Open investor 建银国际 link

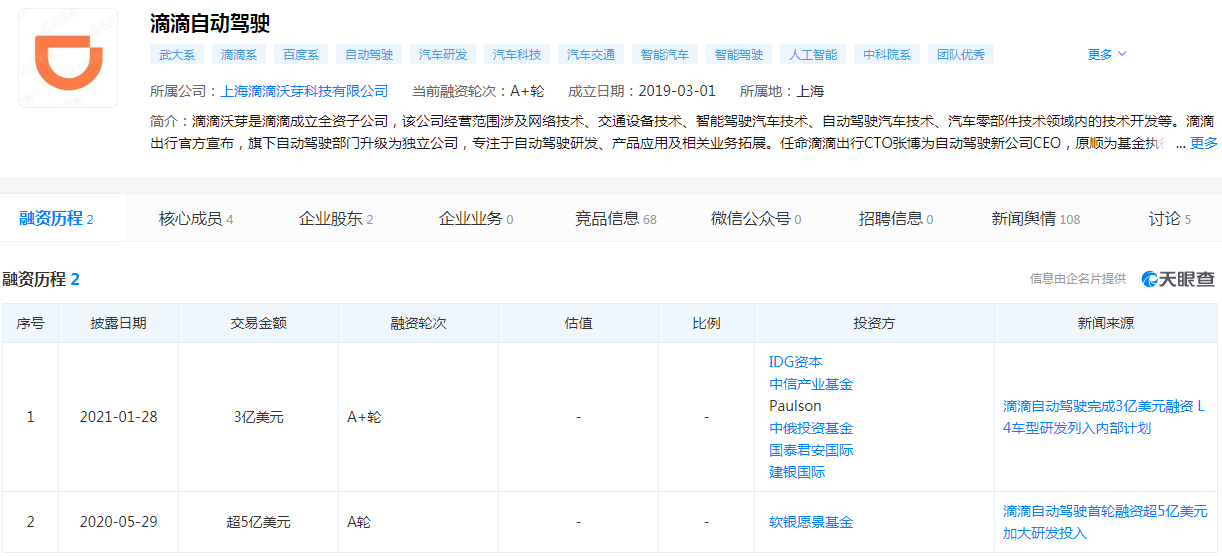click(x=797, y=472)
